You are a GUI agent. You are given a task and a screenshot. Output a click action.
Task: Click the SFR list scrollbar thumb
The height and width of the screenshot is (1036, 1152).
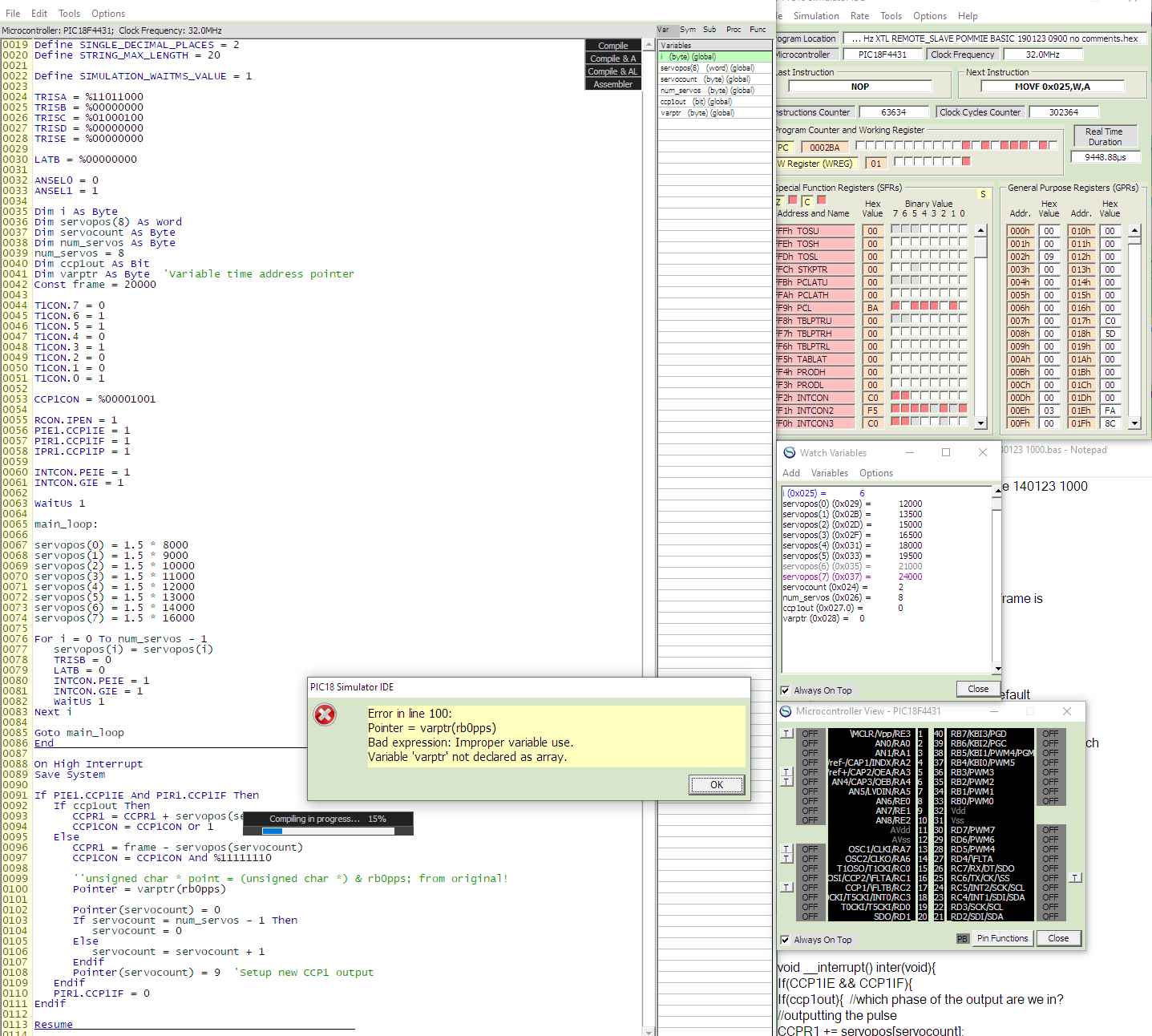[x=980, y=247]
